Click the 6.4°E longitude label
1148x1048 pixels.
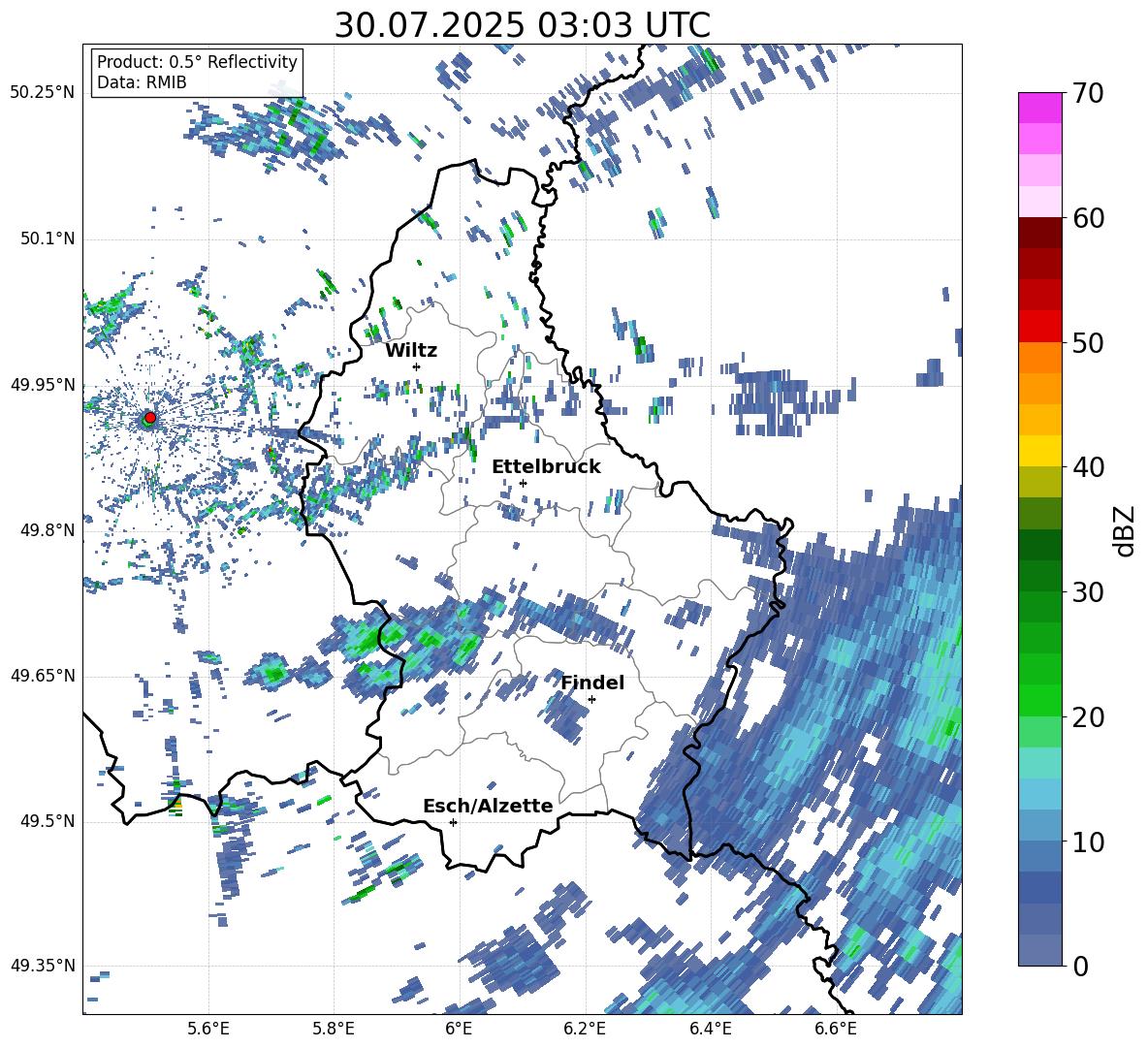pyautogui.click(x=710, y=1029)
